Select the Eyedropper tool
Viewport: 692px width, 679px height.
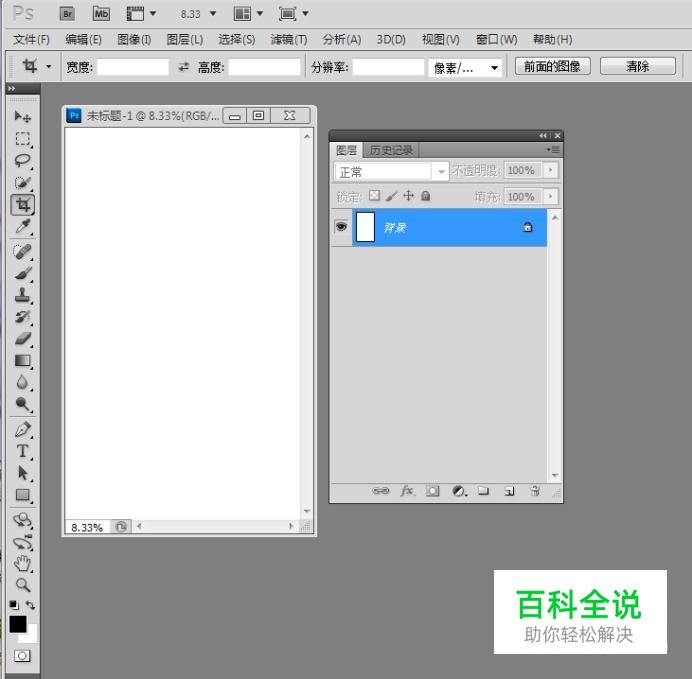23,226
